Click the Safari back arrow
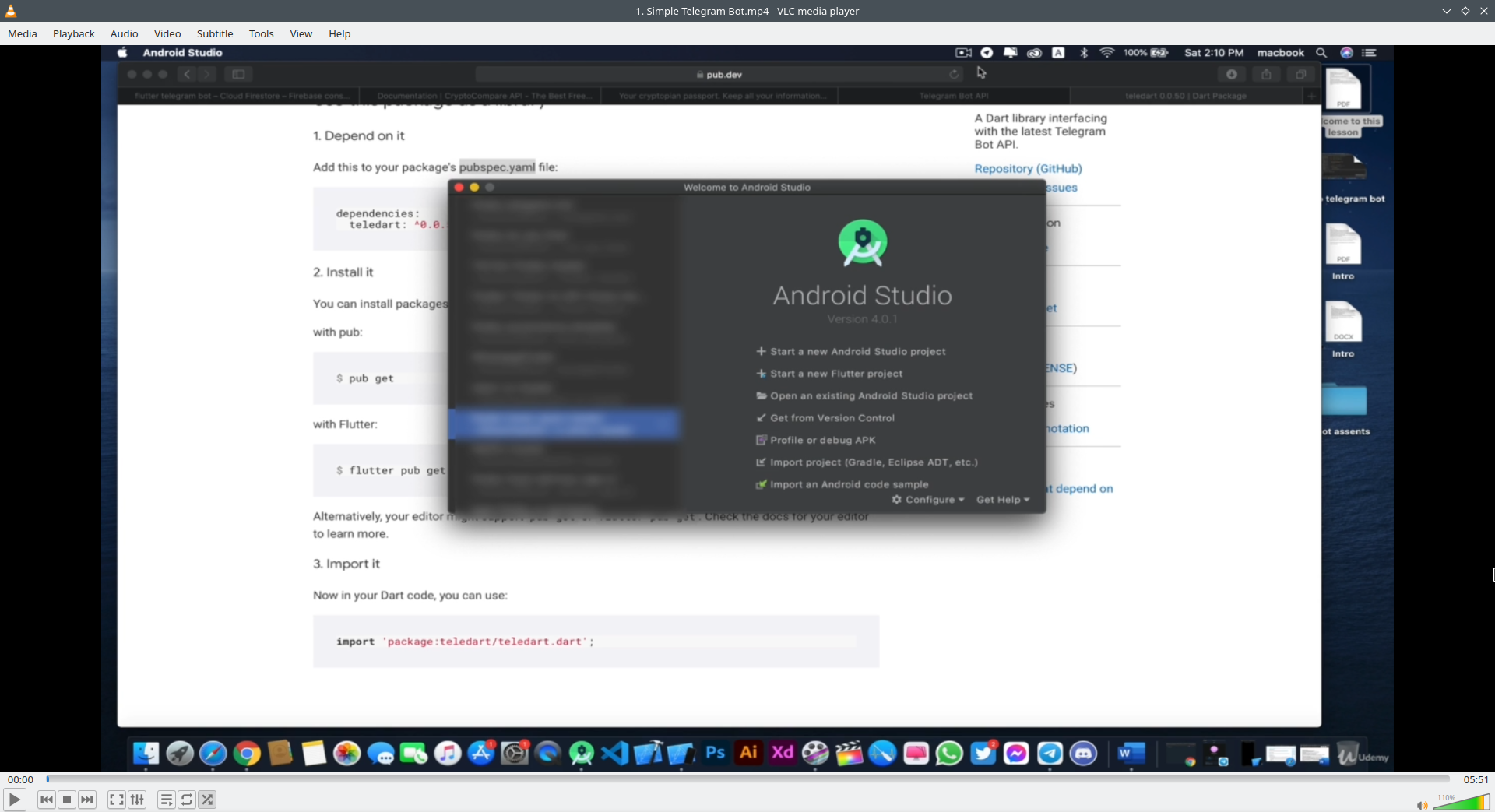The width and height of the screenshot is (1495, 812). [187, 74]
